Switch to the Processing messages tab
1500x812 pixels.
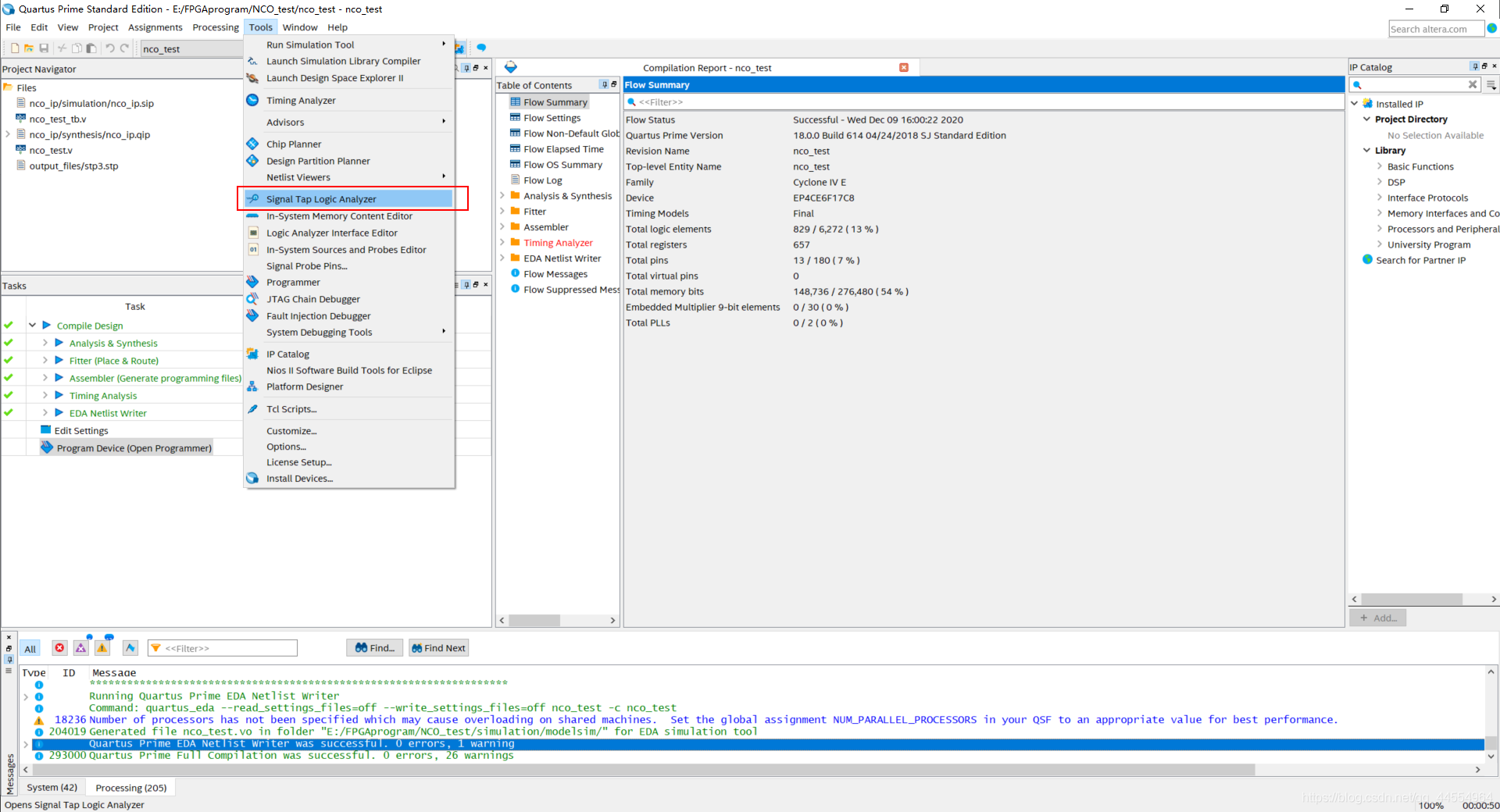tap(130, 787)
